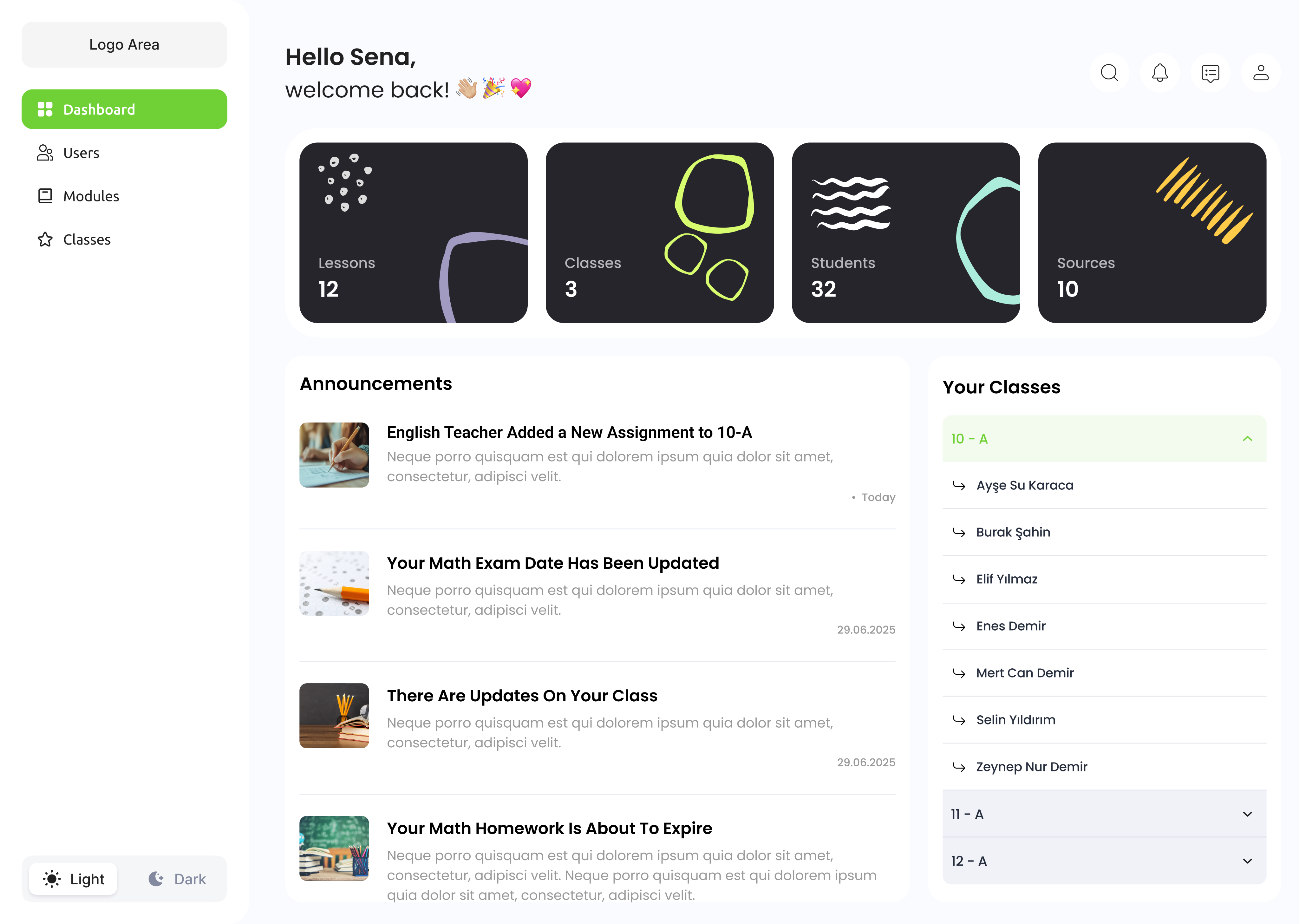Click the Classes star icon in sidebar
Viewport: 1299px width, 924px height.
point(45,239)
